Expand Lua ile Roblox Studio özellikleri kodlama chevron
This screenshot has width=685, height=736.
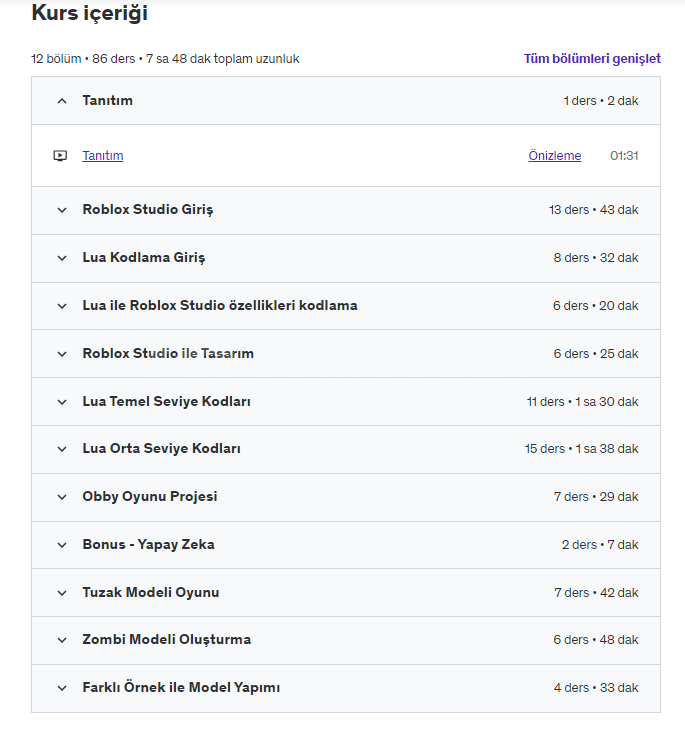pos(62,306)
